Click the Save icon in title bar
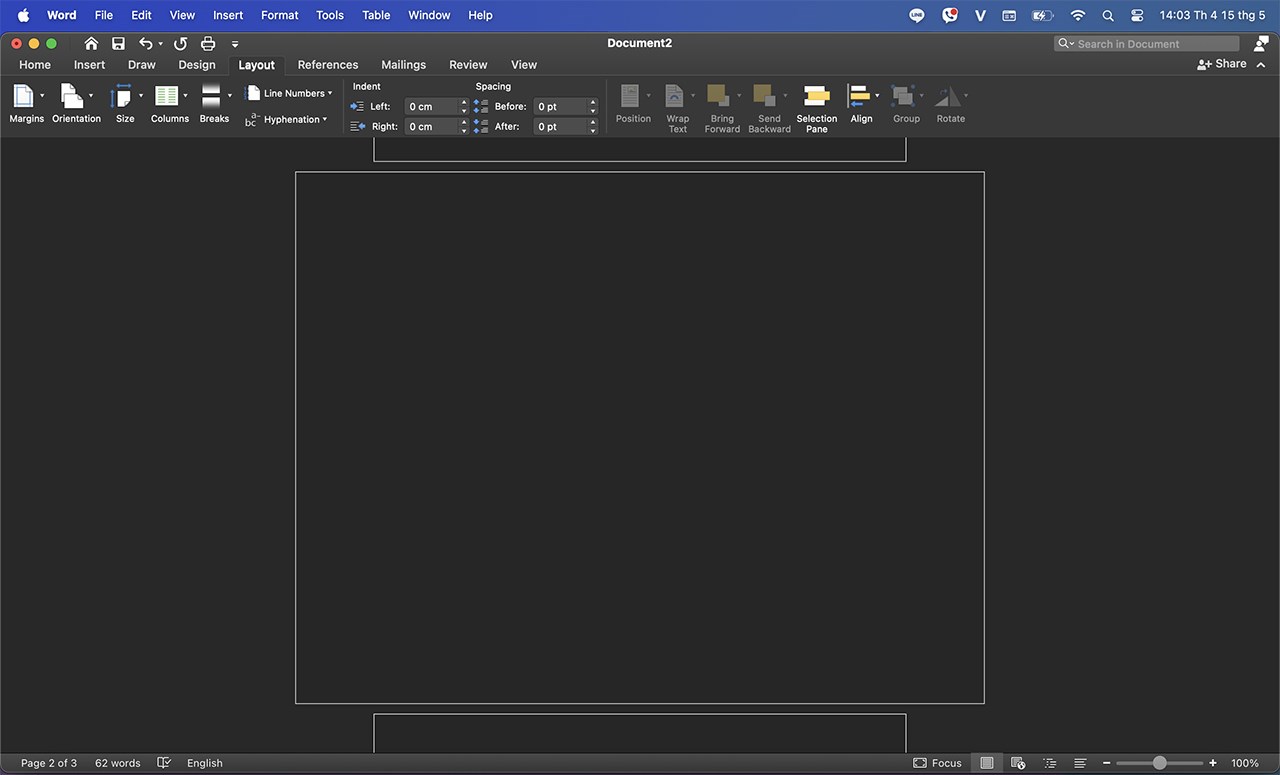 click(x=118, y=43)
